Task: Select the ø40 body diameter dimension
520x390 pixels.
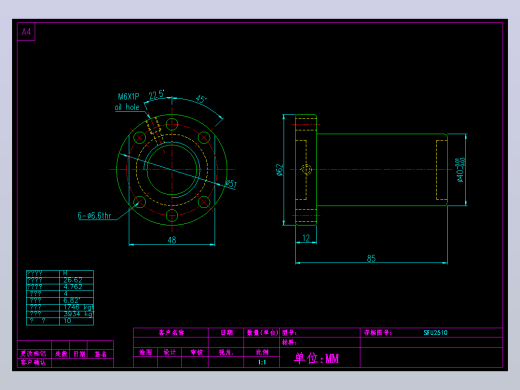Action: 460,170
